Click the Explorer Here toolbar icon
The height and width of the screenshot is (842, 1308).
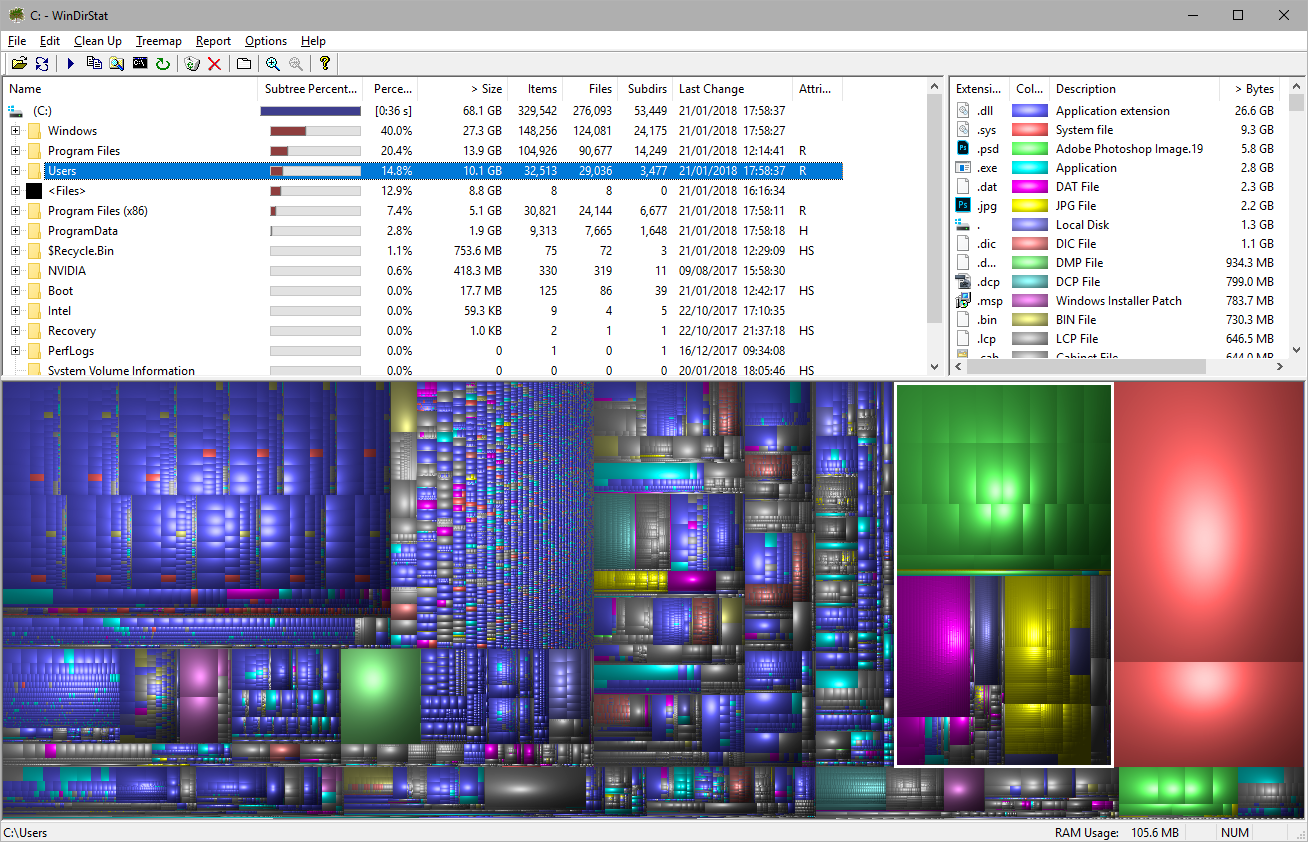click(x=117, y=64)
